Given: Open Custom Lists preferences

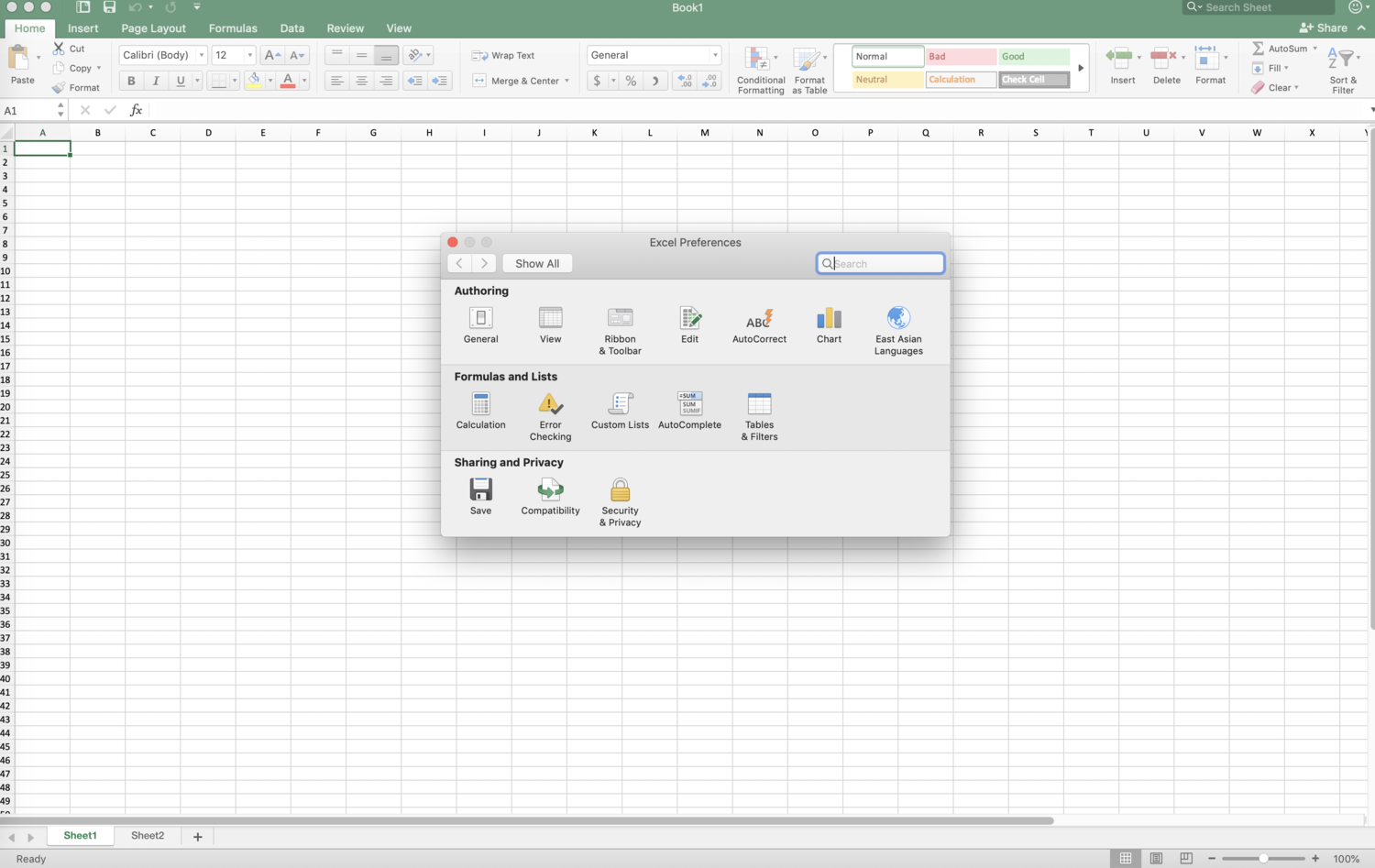Looking at the screenshot, I should (620, 411).
